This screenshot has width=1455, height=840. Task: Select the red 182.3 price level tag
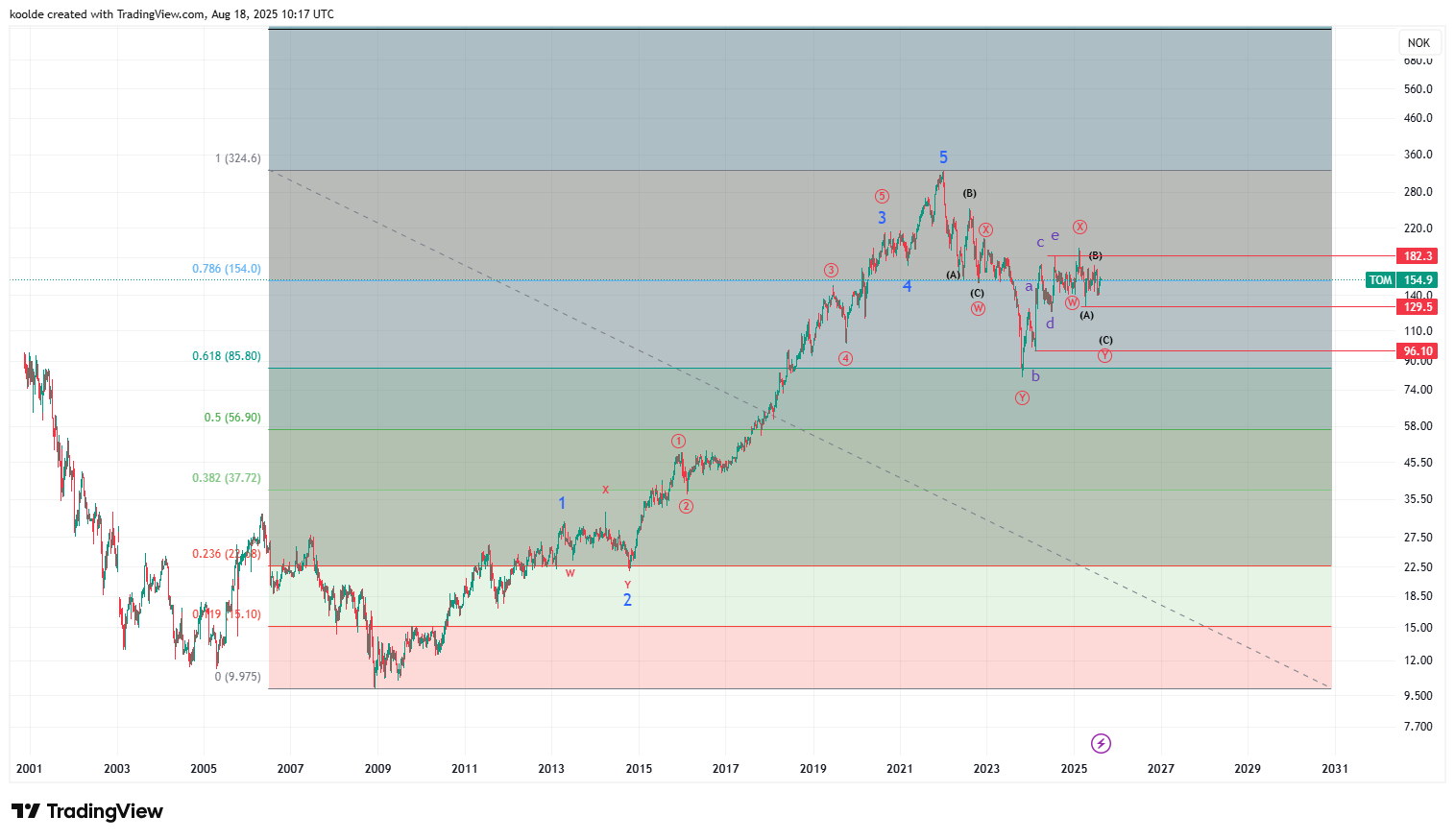(x=1418, y=256)
